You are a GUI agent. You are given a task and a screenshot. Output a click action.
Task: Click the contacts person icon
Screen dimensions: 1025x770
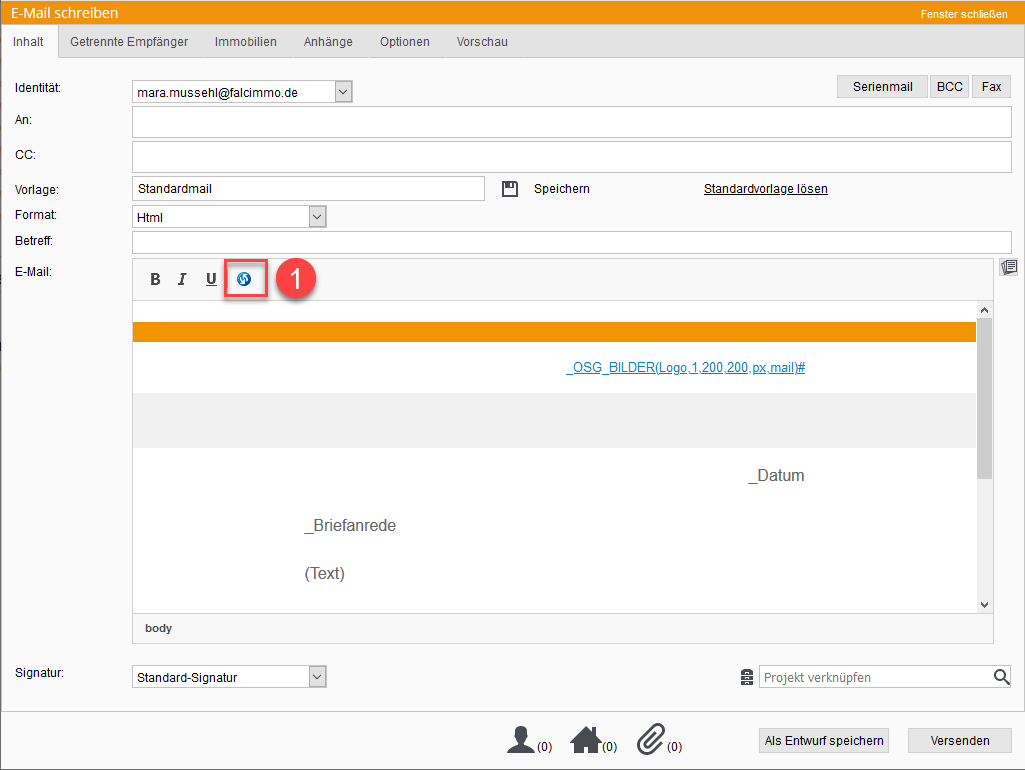pos(521,740)
